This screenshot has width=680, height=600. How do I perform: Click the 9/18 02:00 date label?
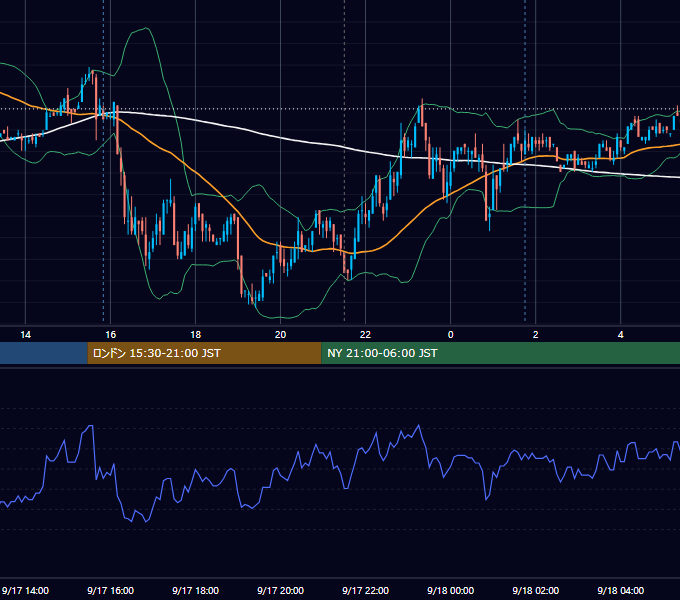pyautogui.click(x=536, y=590)
